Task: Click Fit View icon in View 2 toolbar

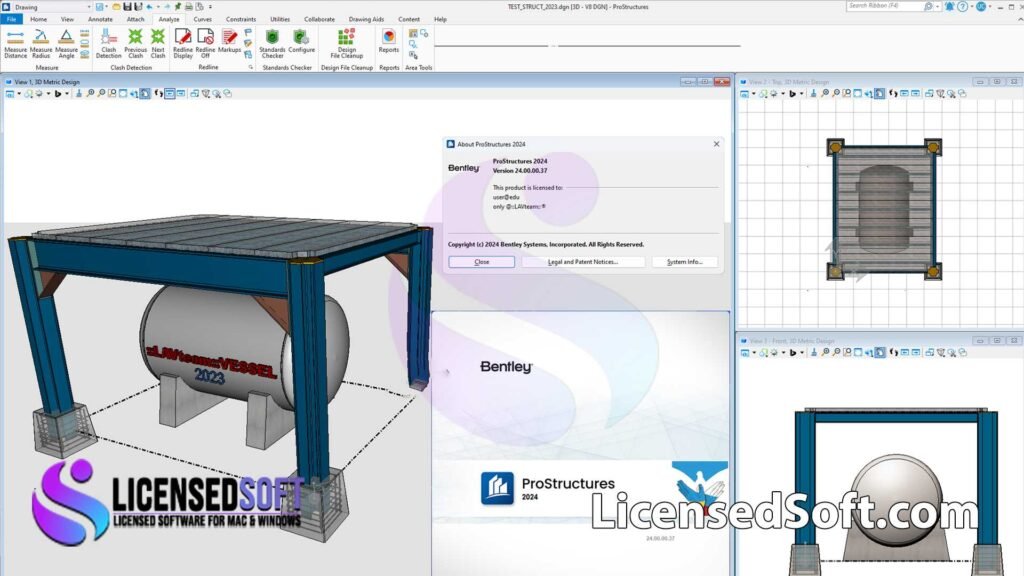Action: coord(857,93)
